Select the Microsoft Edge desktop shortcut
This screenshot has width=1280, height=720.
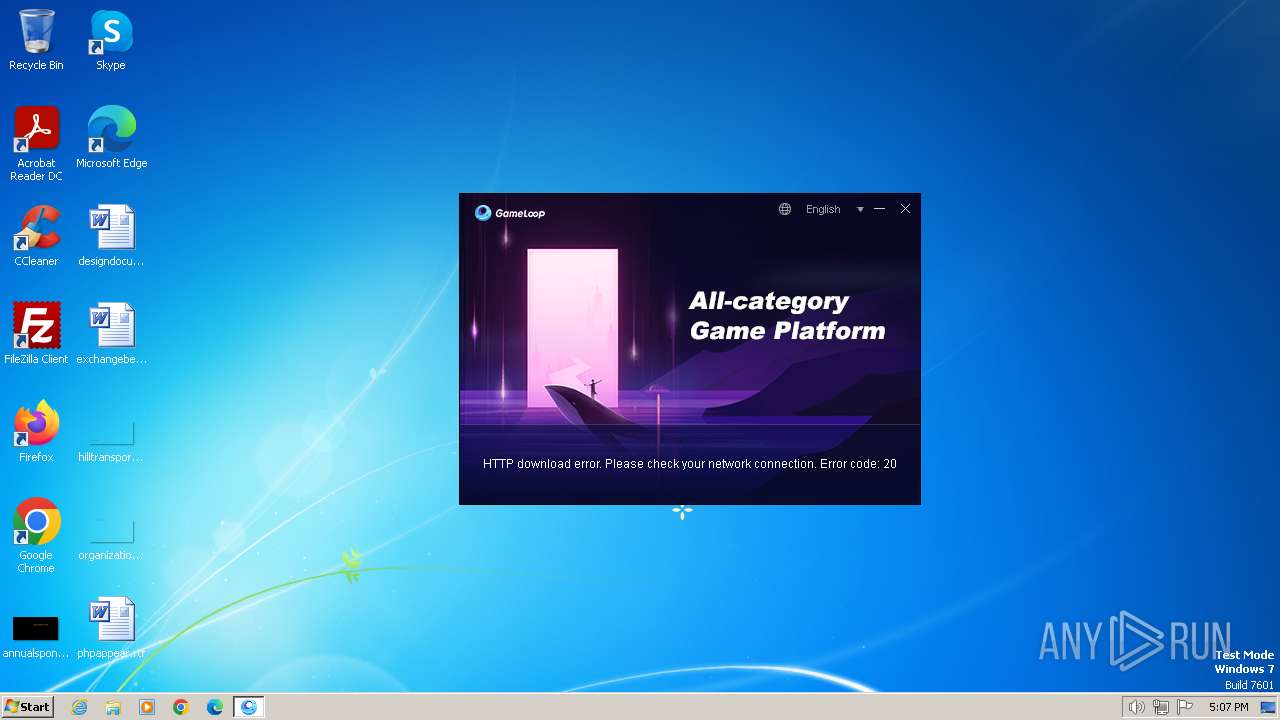point(111,138)
